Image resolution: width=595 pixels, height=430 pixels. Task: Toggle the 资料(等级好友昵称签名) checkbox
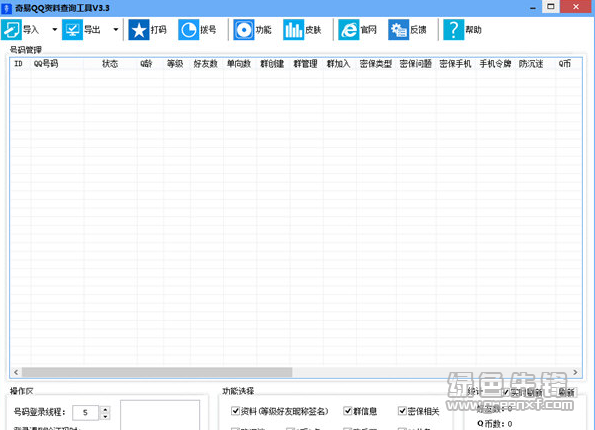(235, 411)
